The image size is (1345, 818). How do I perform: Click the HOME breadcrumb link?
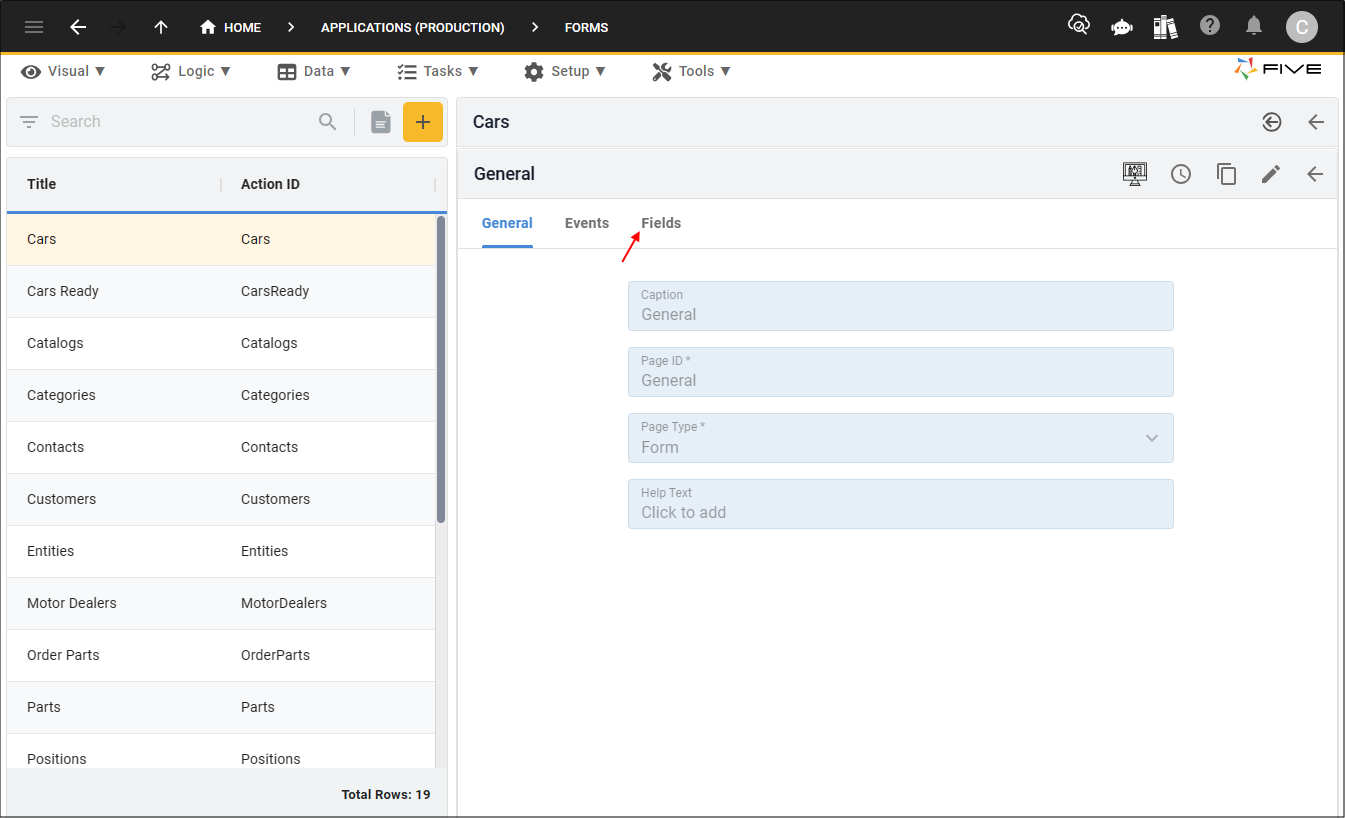coord(230,27)
